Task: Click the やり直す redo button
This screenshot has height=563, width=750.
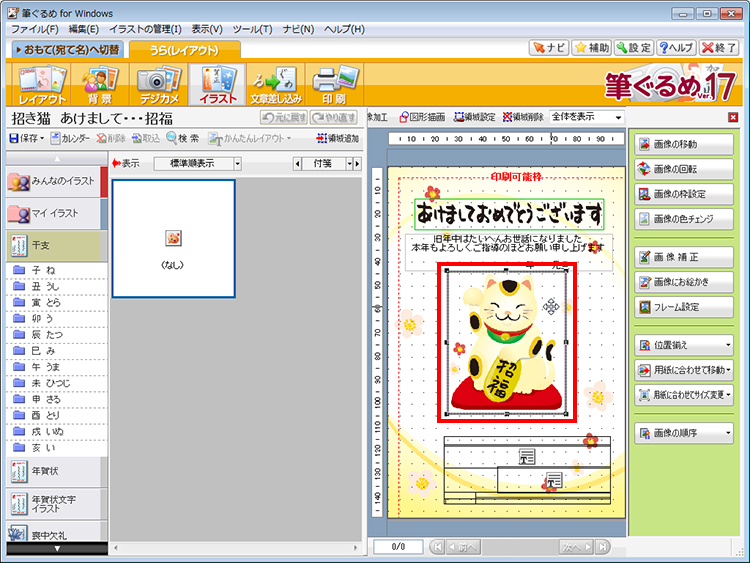Action: click(334, 117)
